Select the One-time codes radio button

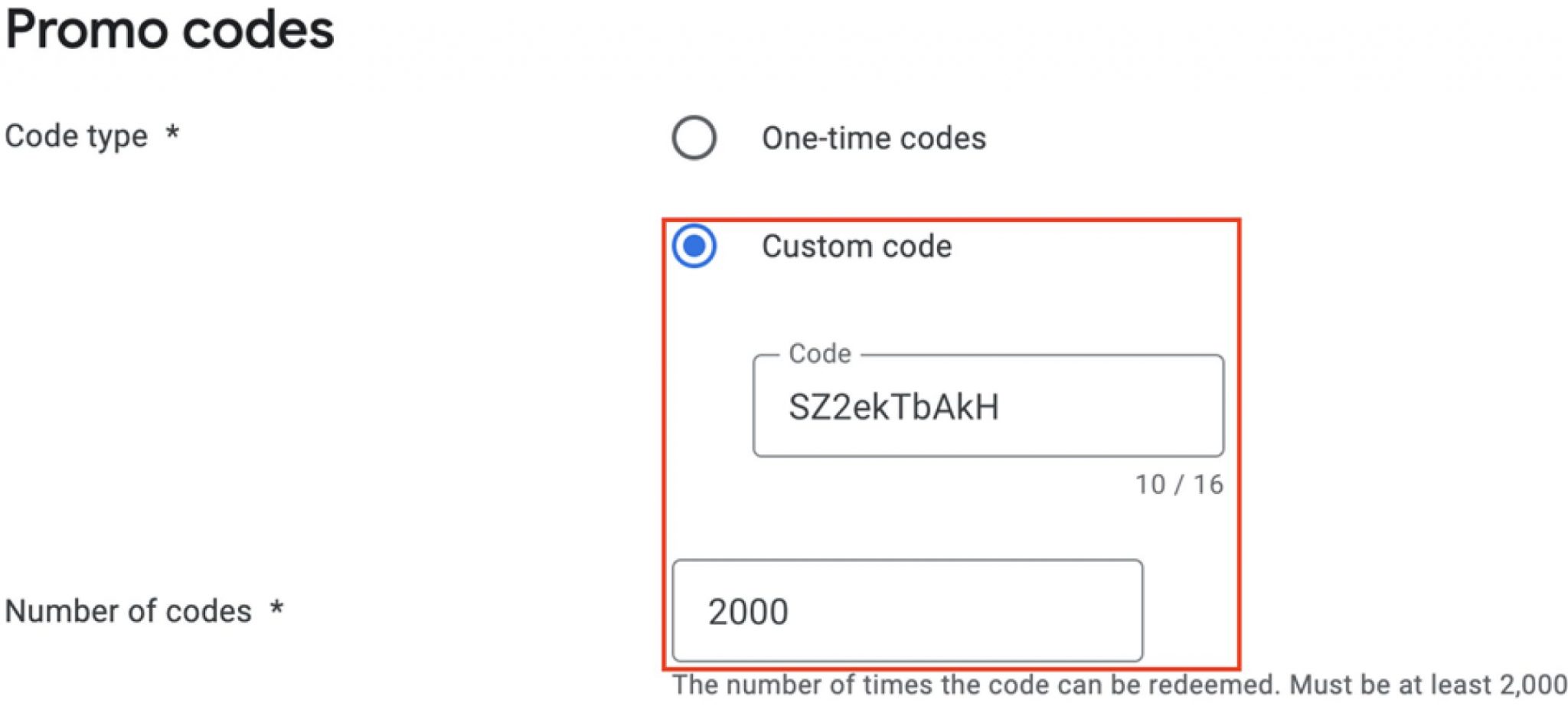(x=695, y=139)
